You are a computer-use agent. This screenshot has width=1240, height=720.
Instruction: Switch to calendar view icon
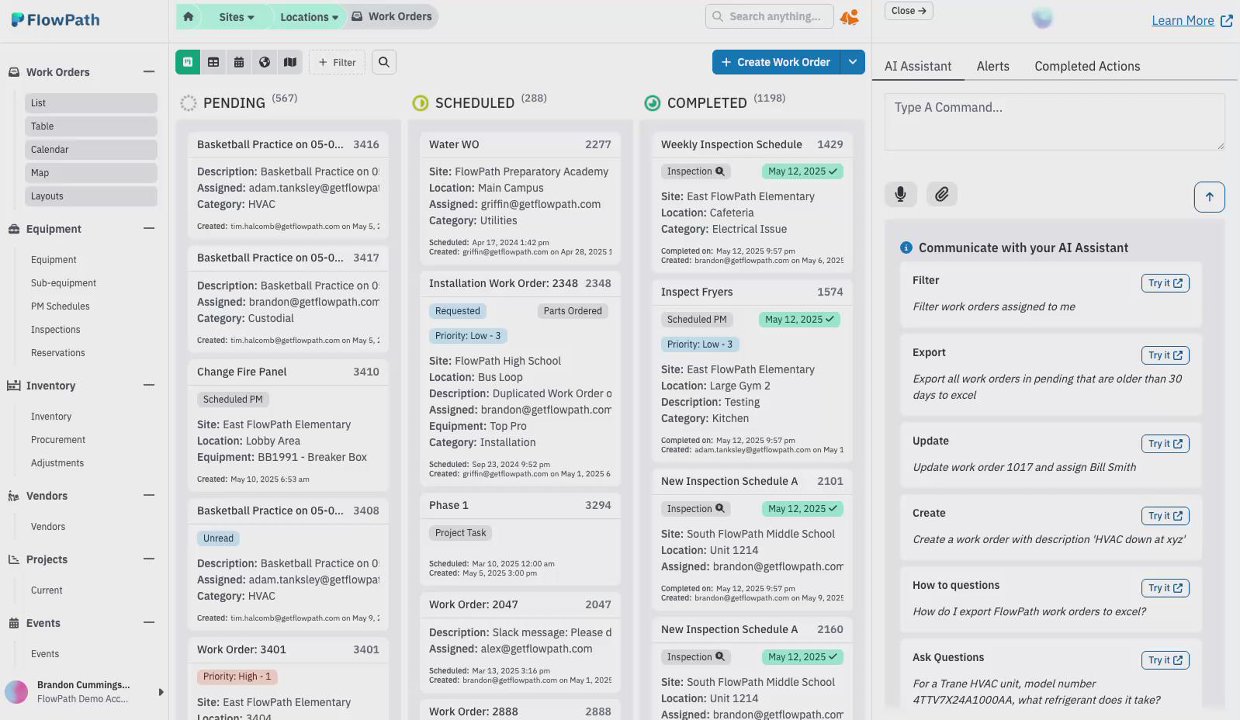click(239, 62)
